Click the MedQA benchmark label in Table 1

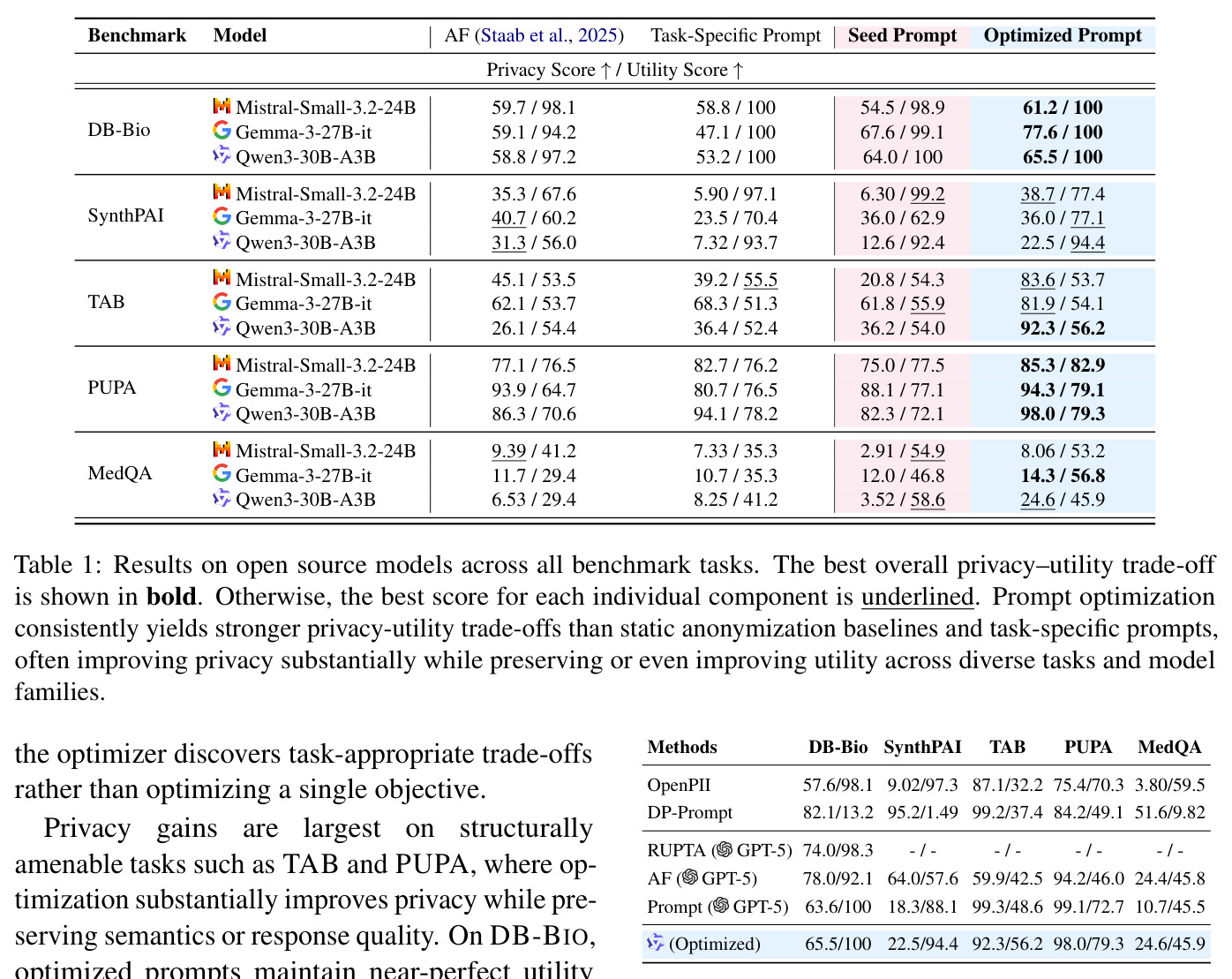click(x=120, y=473)
